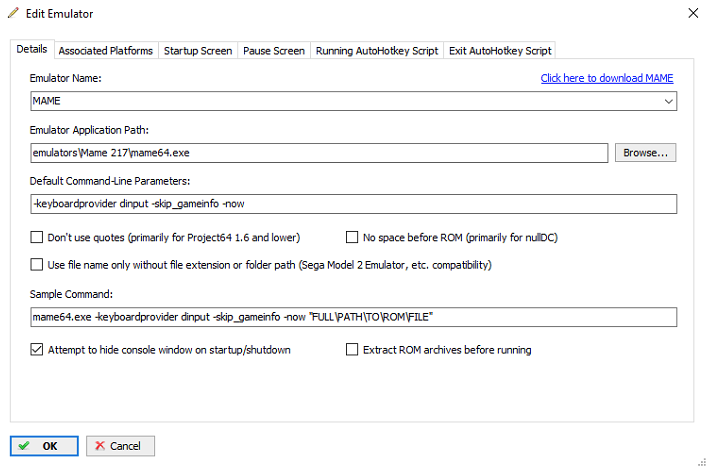Viewport: 706px width, 466px height.
Task: Click the Emulator Application Path field
Action: tap(319, 153)
